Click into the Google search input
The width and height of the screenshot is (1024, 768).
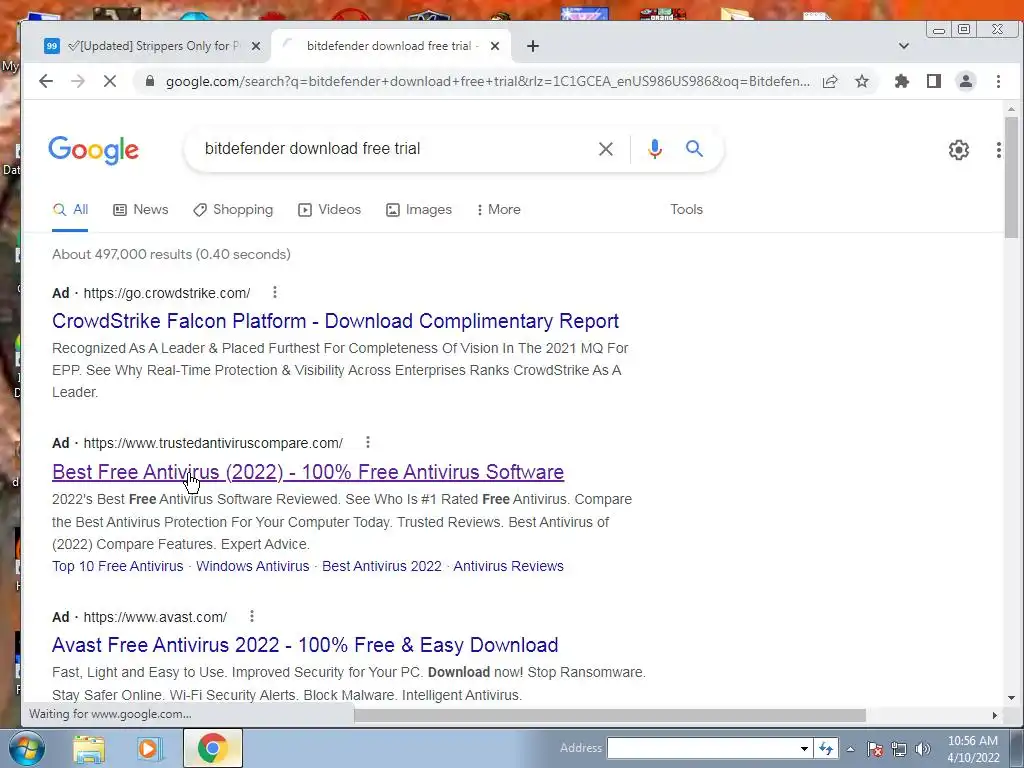coord(392,149)
